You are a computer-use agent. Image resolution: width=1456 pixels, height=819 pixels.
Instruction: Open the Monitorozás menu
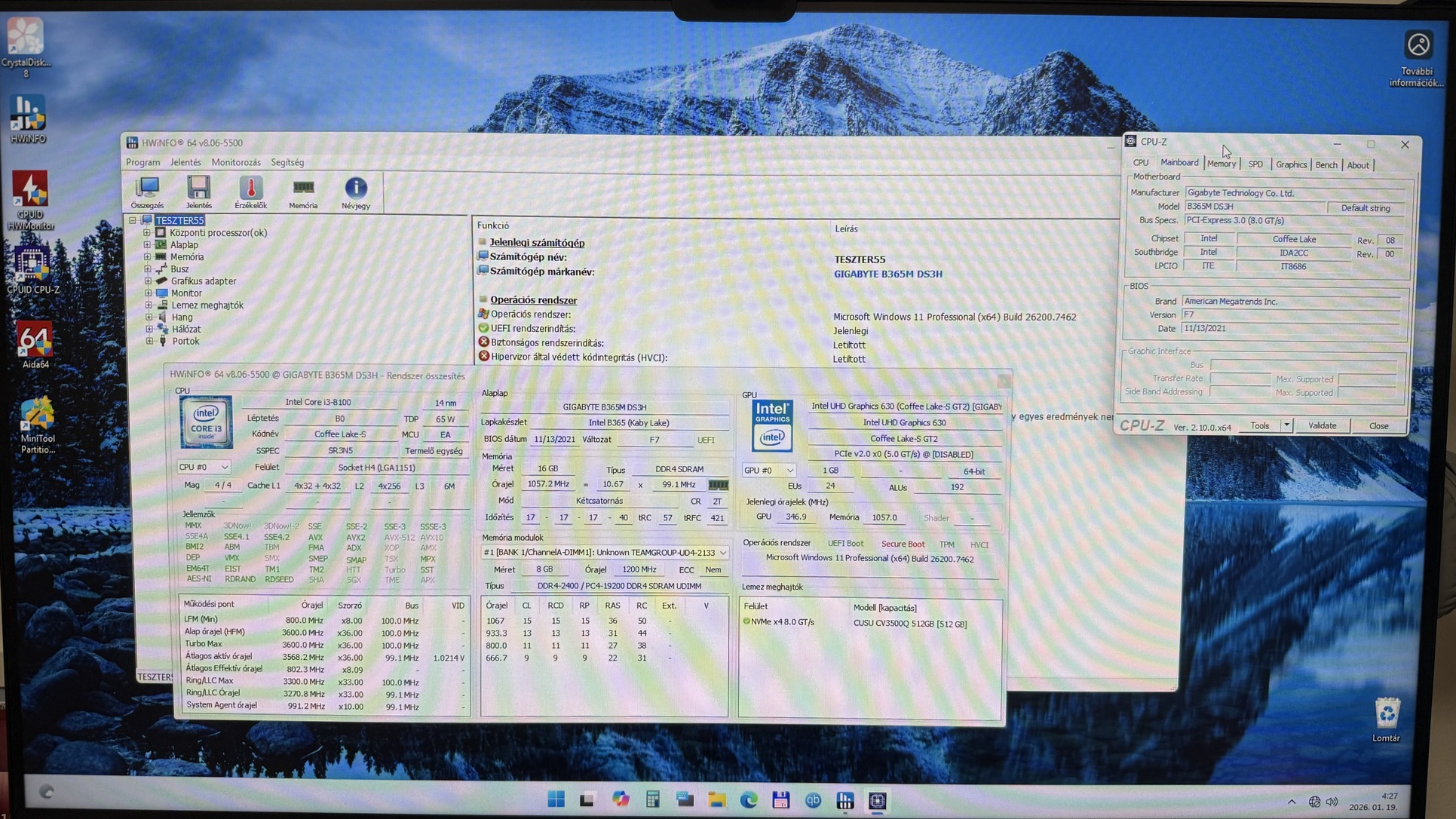(236, 162)
